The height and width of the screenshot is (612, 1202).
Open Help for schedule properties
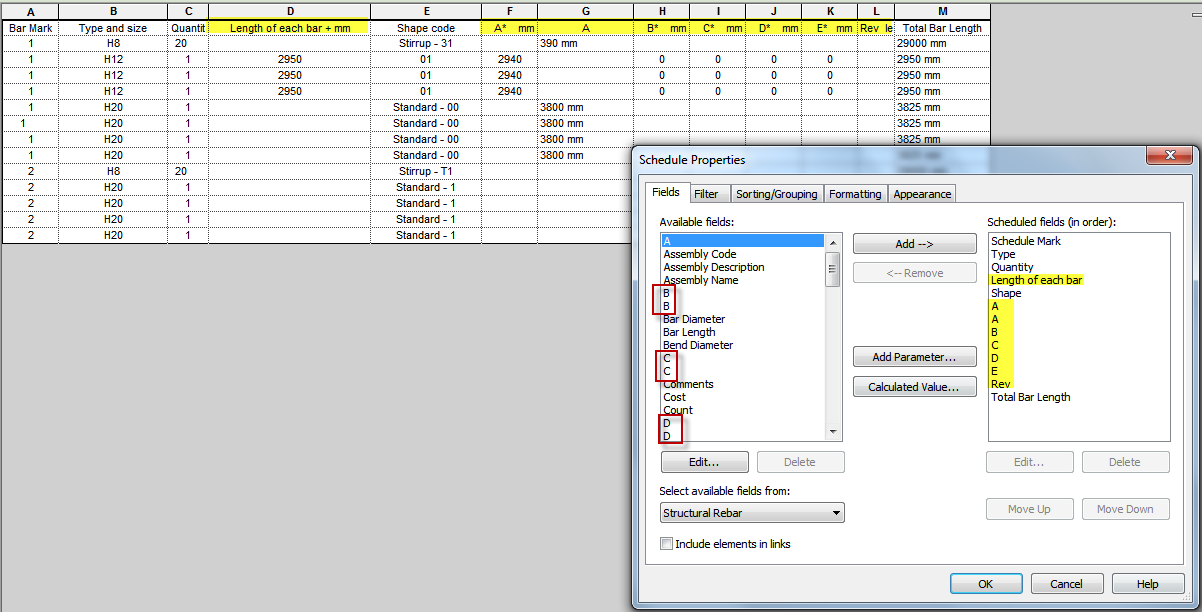(x=1147, y=583)
